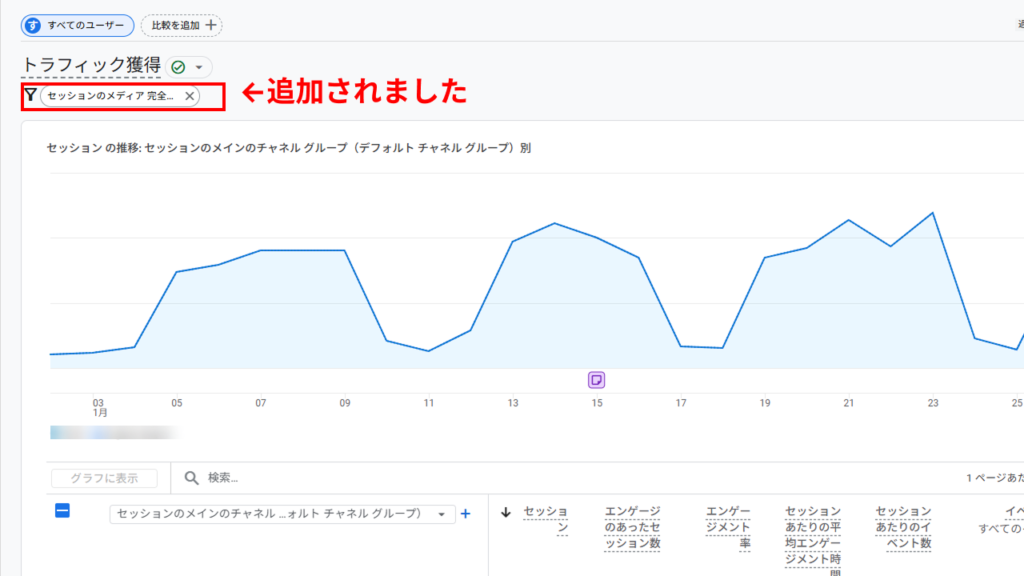Image resolution: width=1024 pixels, height=576 pixels.
Task: Click the plus icon to add secondary dimension
Action: click(464, 514)
